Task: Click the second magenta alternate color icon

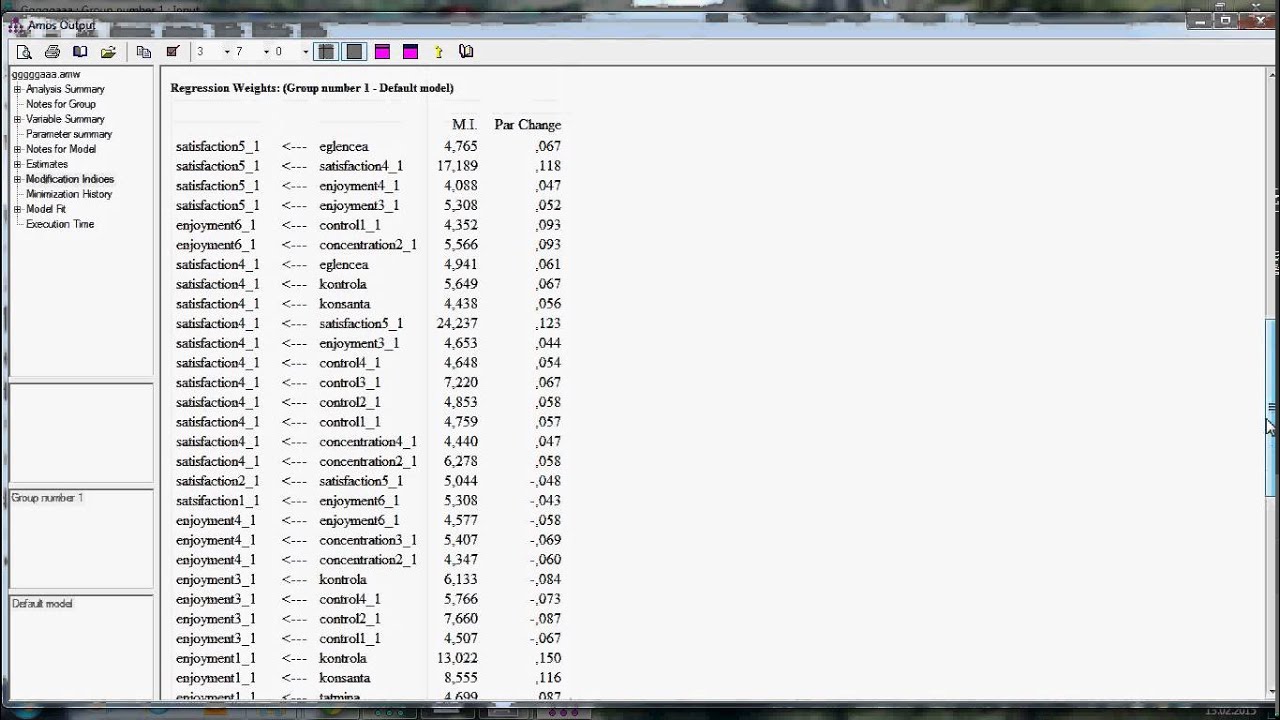Action: pos(410,52)
